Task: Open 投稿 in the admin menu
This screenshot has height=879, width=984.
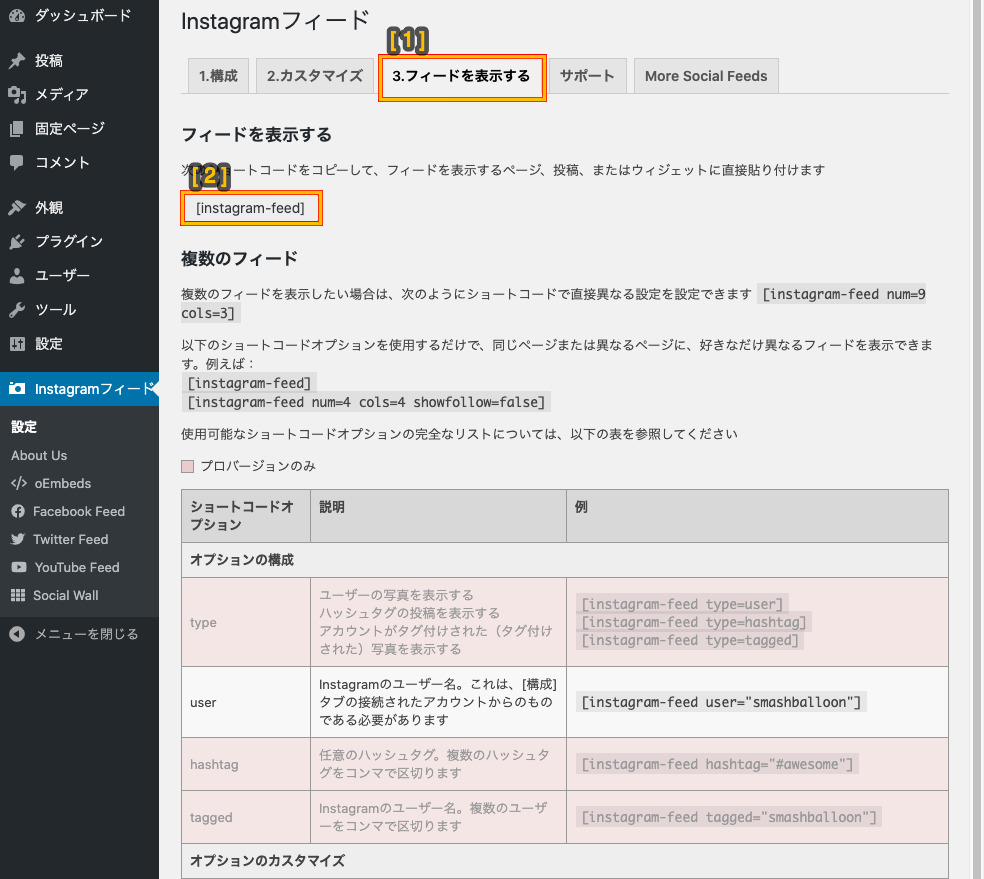Action: (79, 60)
